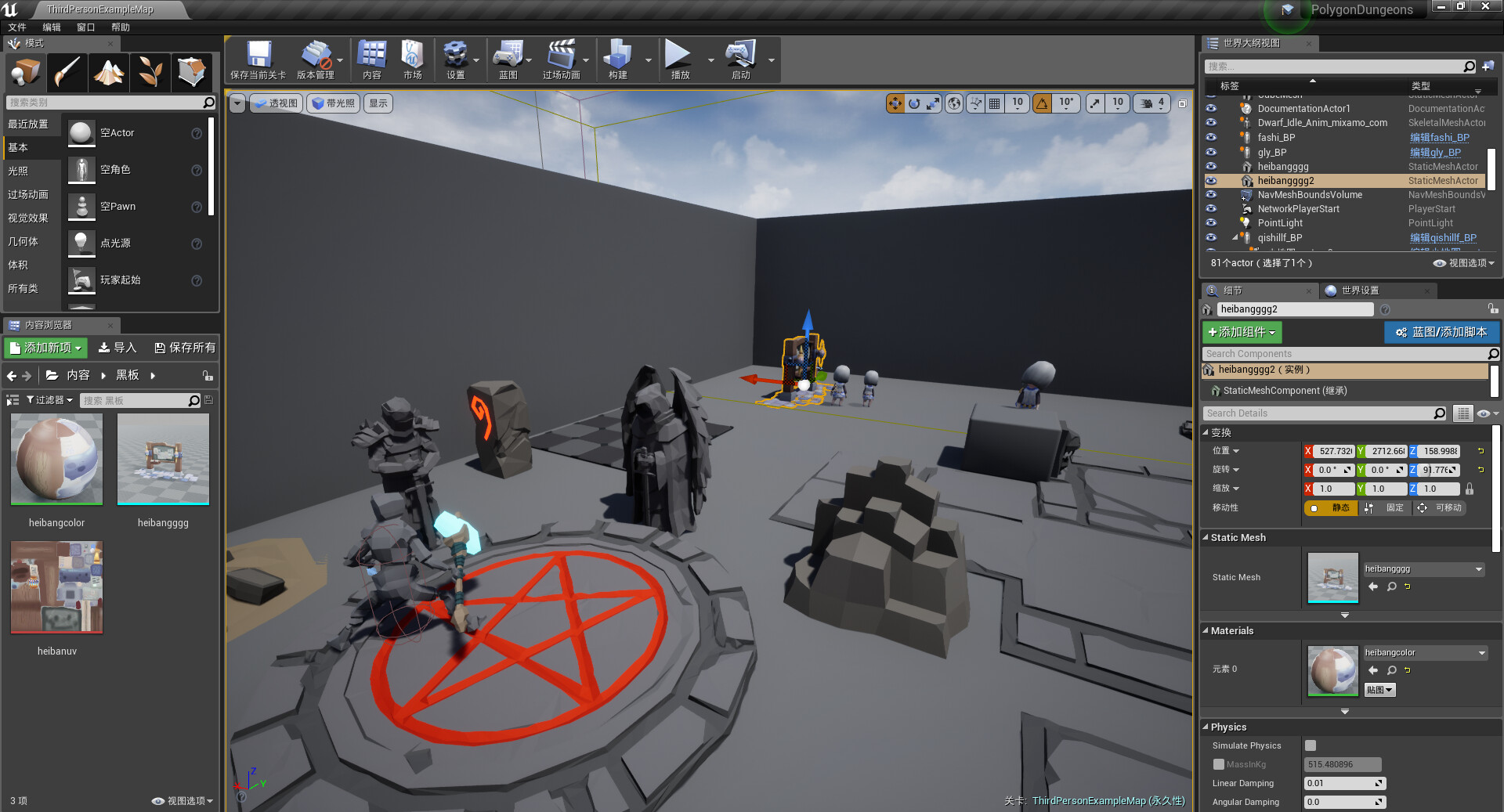The height and width of the screenshot is (812, 1504).
Task: Select the 光照 placement category
Action: tap(19, 171)
